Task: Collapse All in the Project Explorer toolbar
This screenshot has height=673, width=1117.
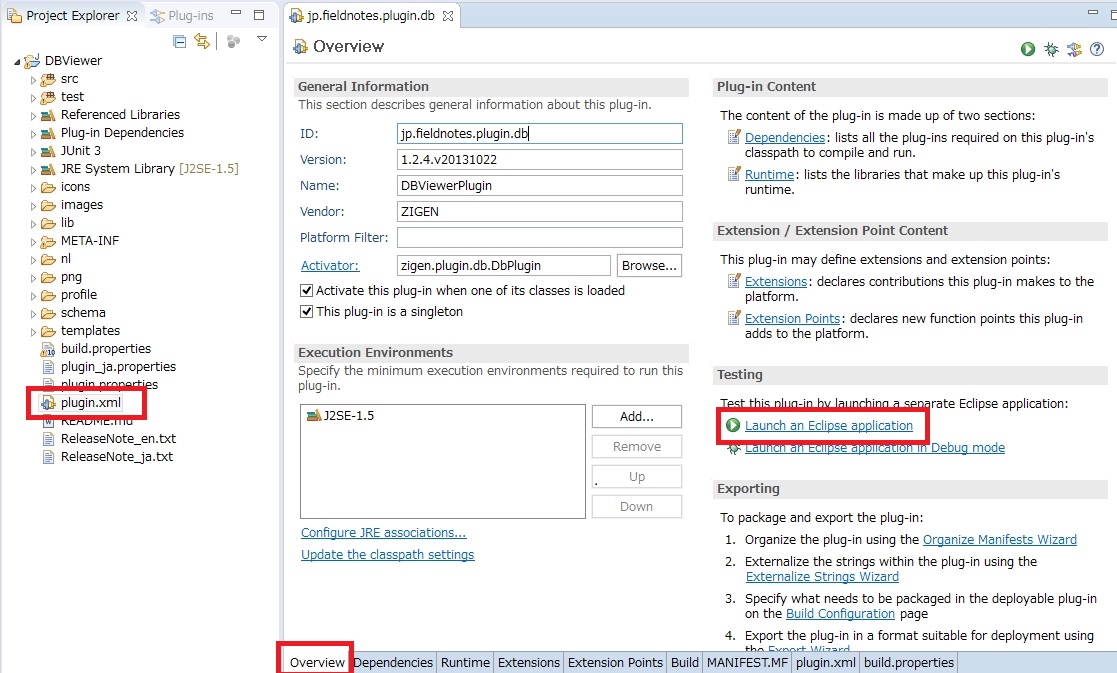Action: click(180, 38)
